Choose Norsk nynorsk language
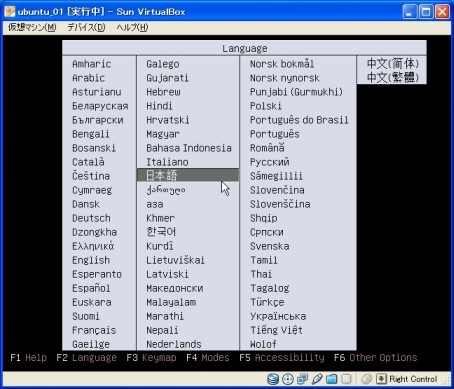Image resolution: width=454 pixels, height=389 pixels. 285,78
